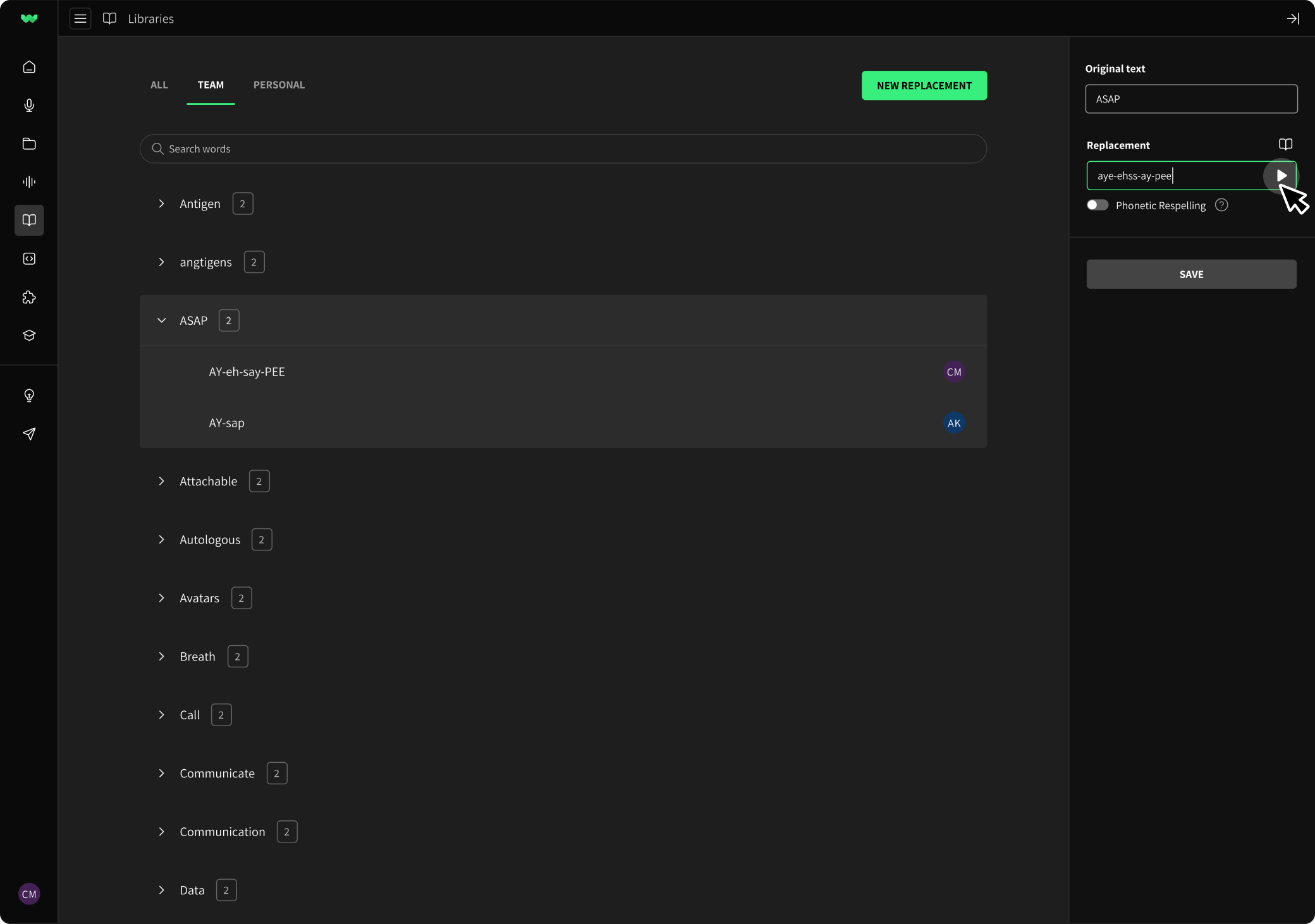The image size is (1315, 924).
Task: Click the send/paper-plane icon
Action: point(29,434)
